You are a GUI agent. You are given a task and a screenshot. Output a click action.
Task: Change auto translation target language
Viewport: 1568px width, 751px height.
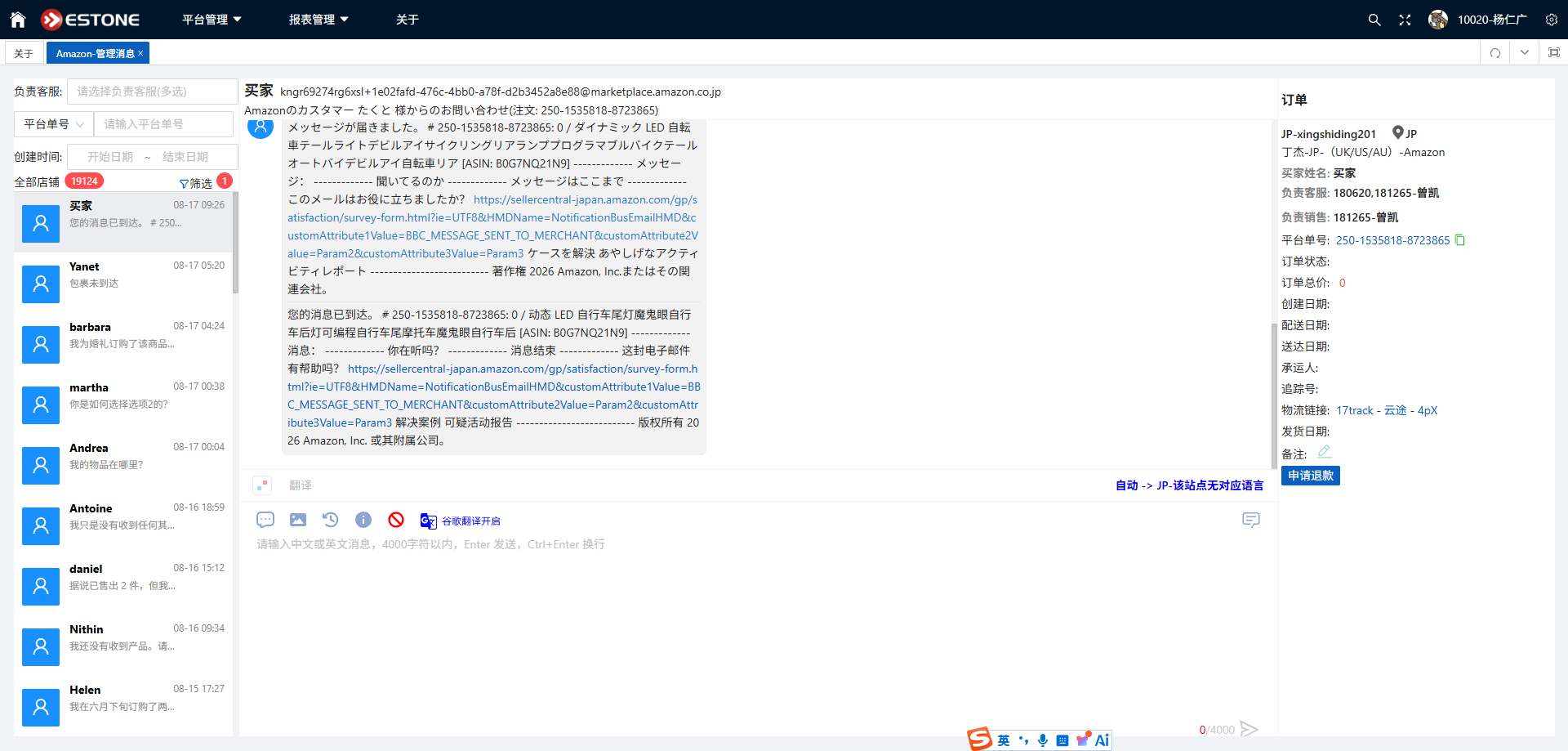tap(1189, 485)
